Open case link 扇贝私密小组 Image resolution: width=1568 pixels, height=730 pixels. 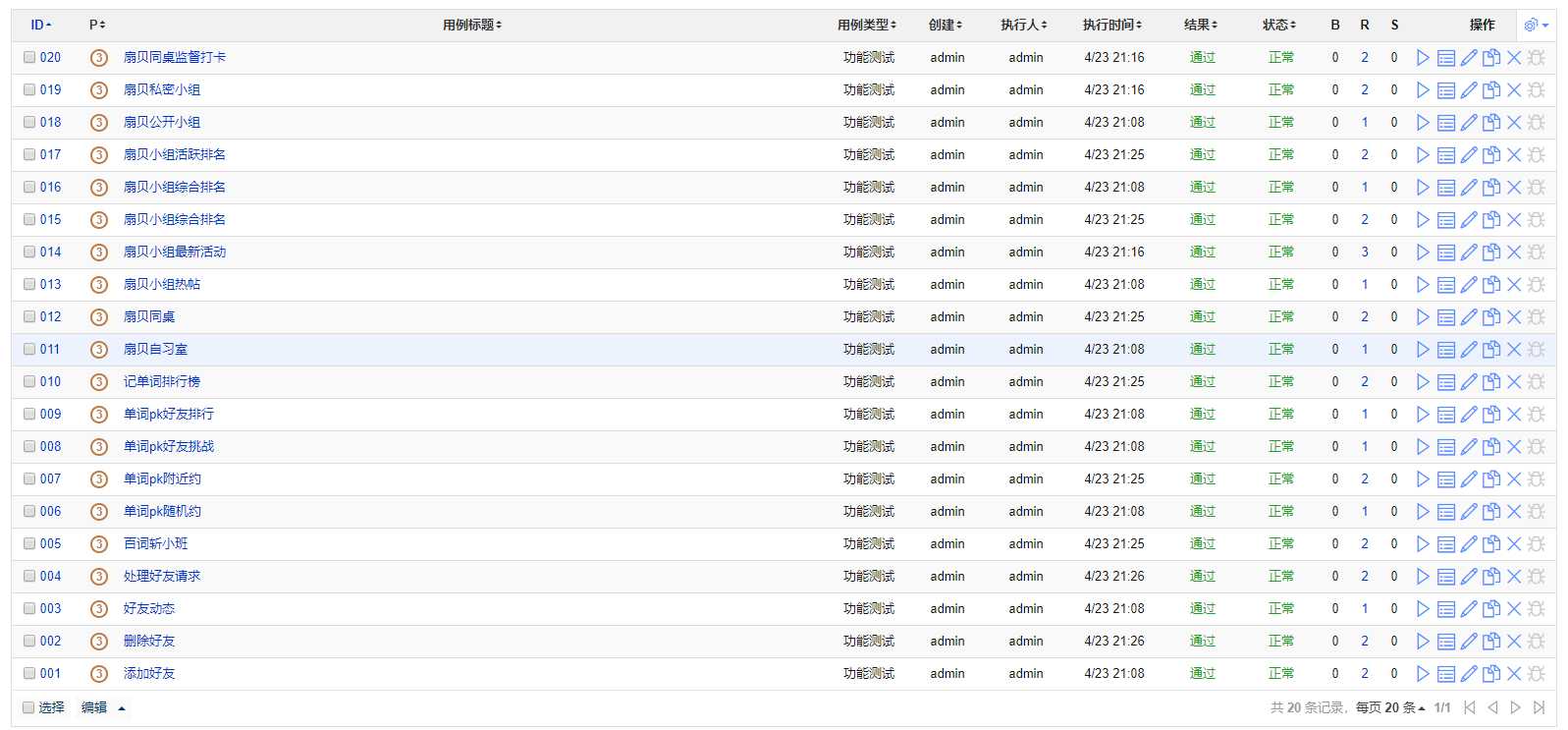coord(162,89)
